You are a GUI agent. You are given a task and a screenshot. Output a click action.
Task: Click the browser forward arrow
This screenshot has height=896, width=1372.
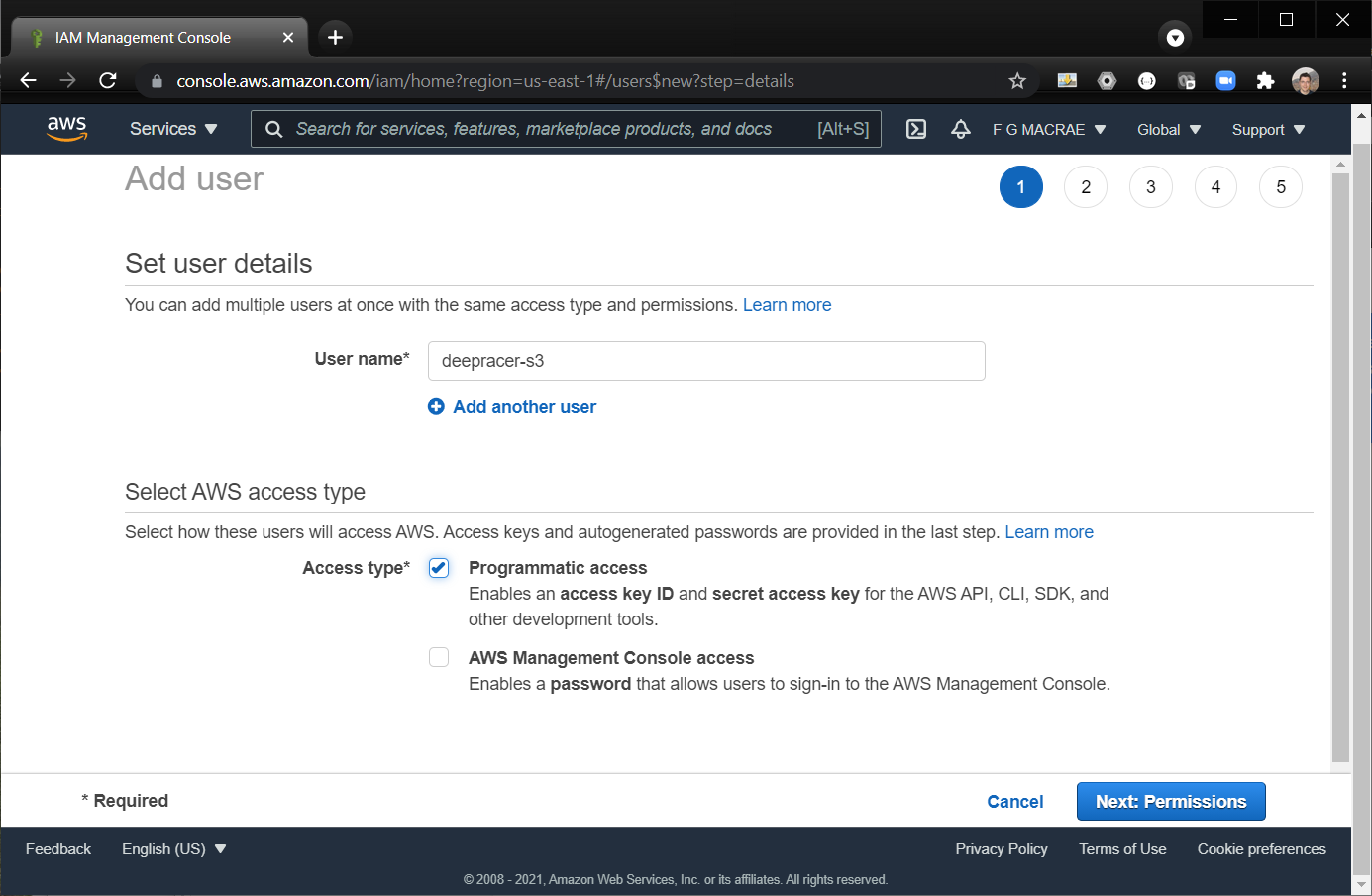pos(67,81)
